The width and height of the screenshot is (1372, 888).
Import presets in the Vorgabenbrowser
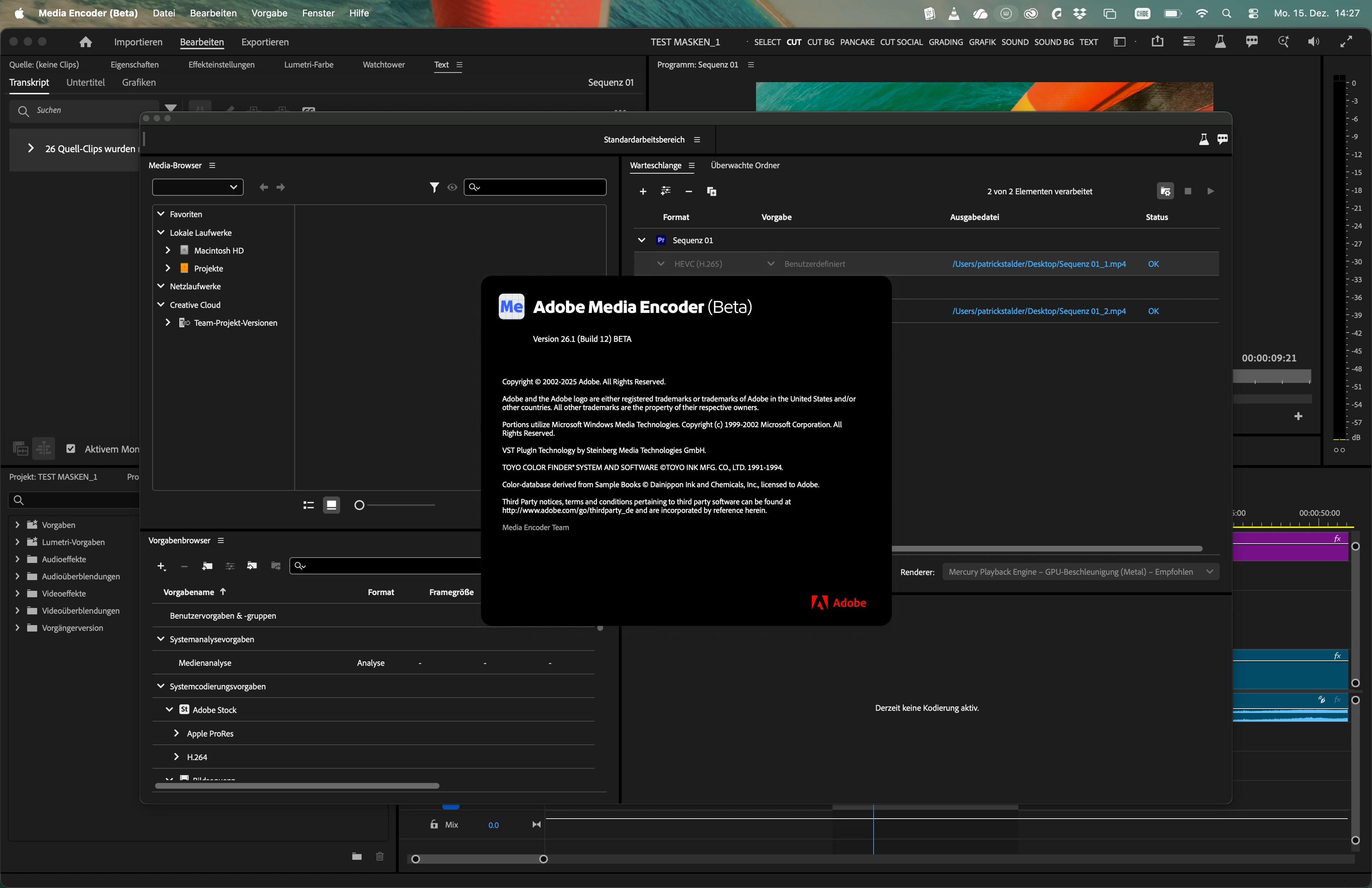[252, 567]
